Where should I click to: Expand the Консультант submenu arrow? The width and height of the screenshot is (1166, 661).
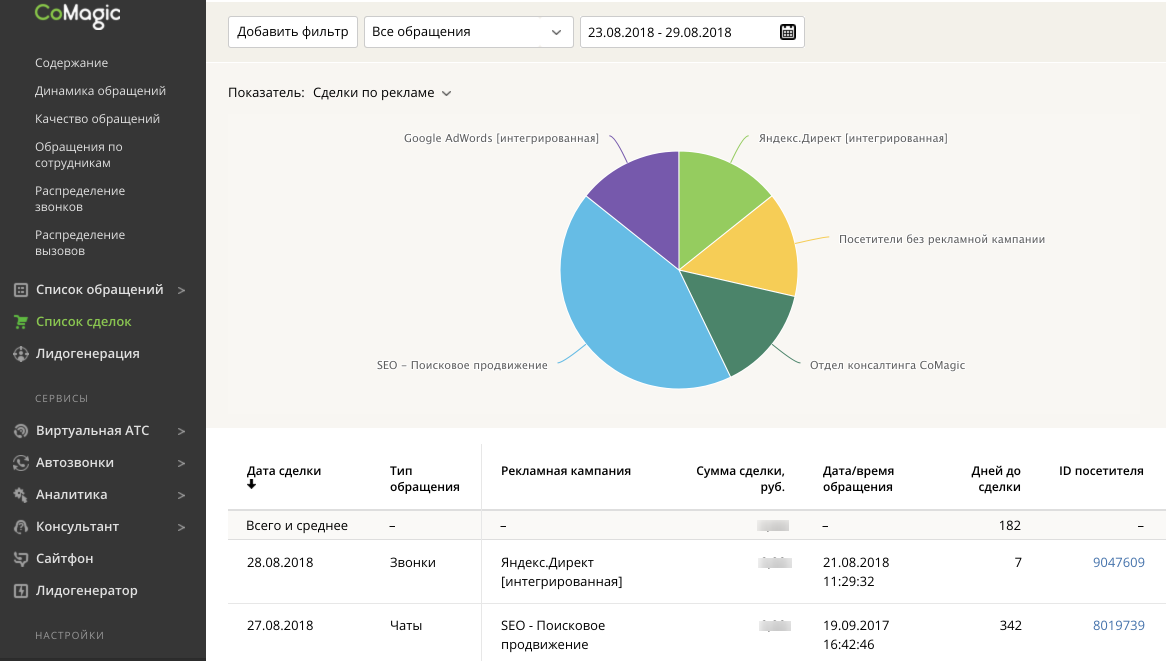181,527
